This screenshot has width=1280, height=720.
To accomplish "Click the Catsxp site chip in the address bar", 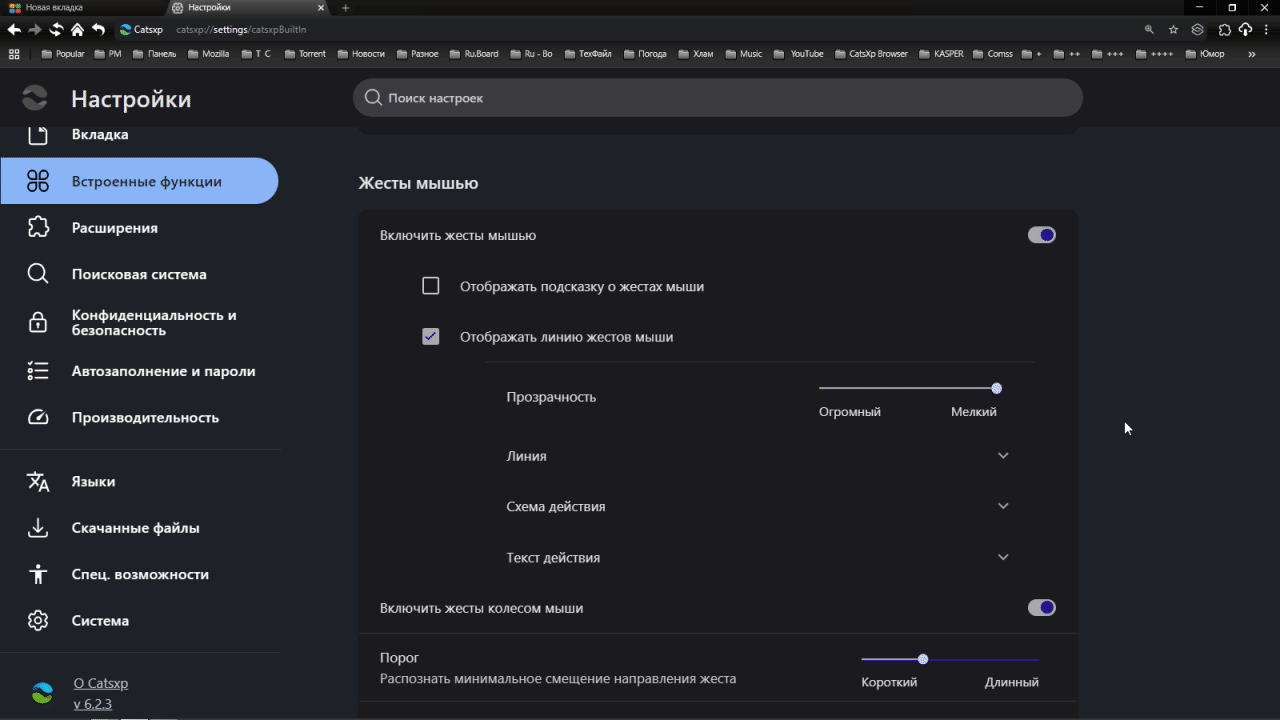I will 141,30.
